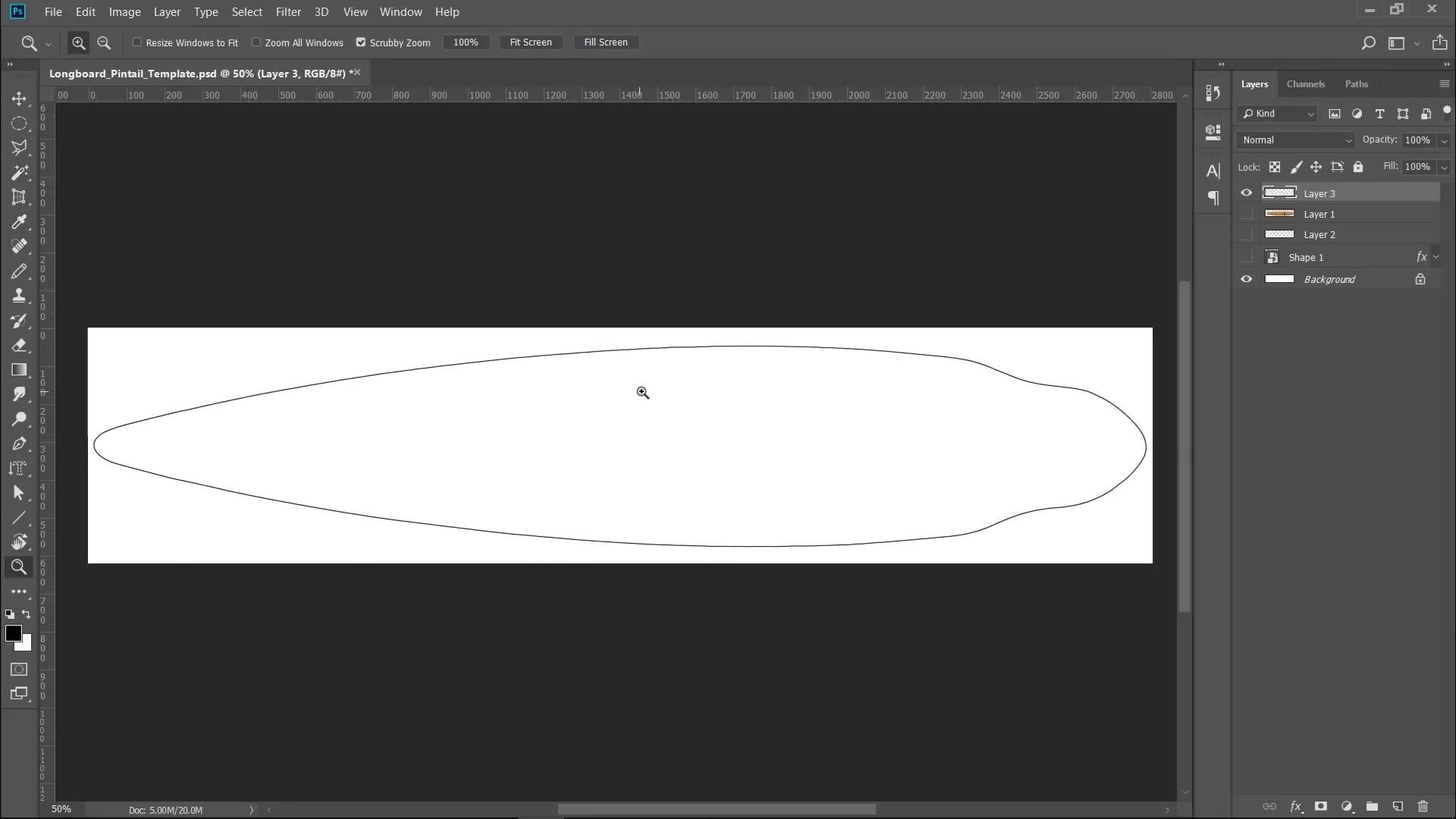Select the Pen tool
Image resolution: width=1456 pixels, height=819 pixels.
point(19,444)
